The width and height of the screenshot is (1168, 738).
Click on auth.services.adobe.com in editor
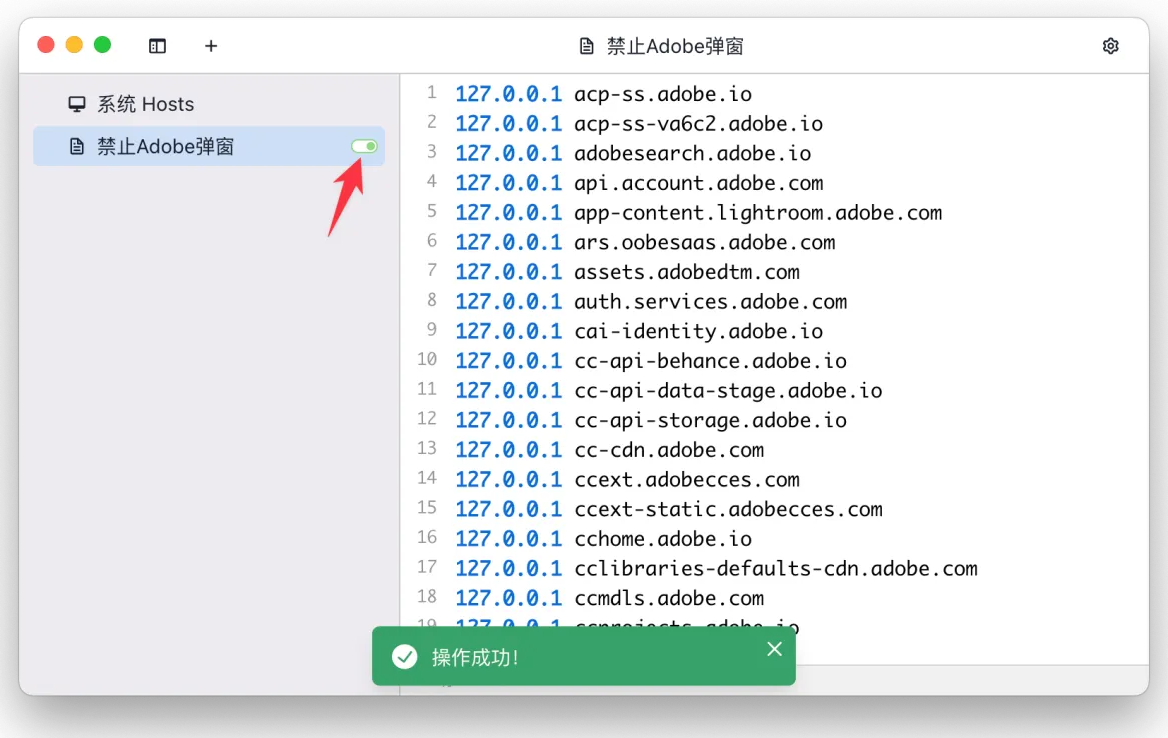[710, 301]
